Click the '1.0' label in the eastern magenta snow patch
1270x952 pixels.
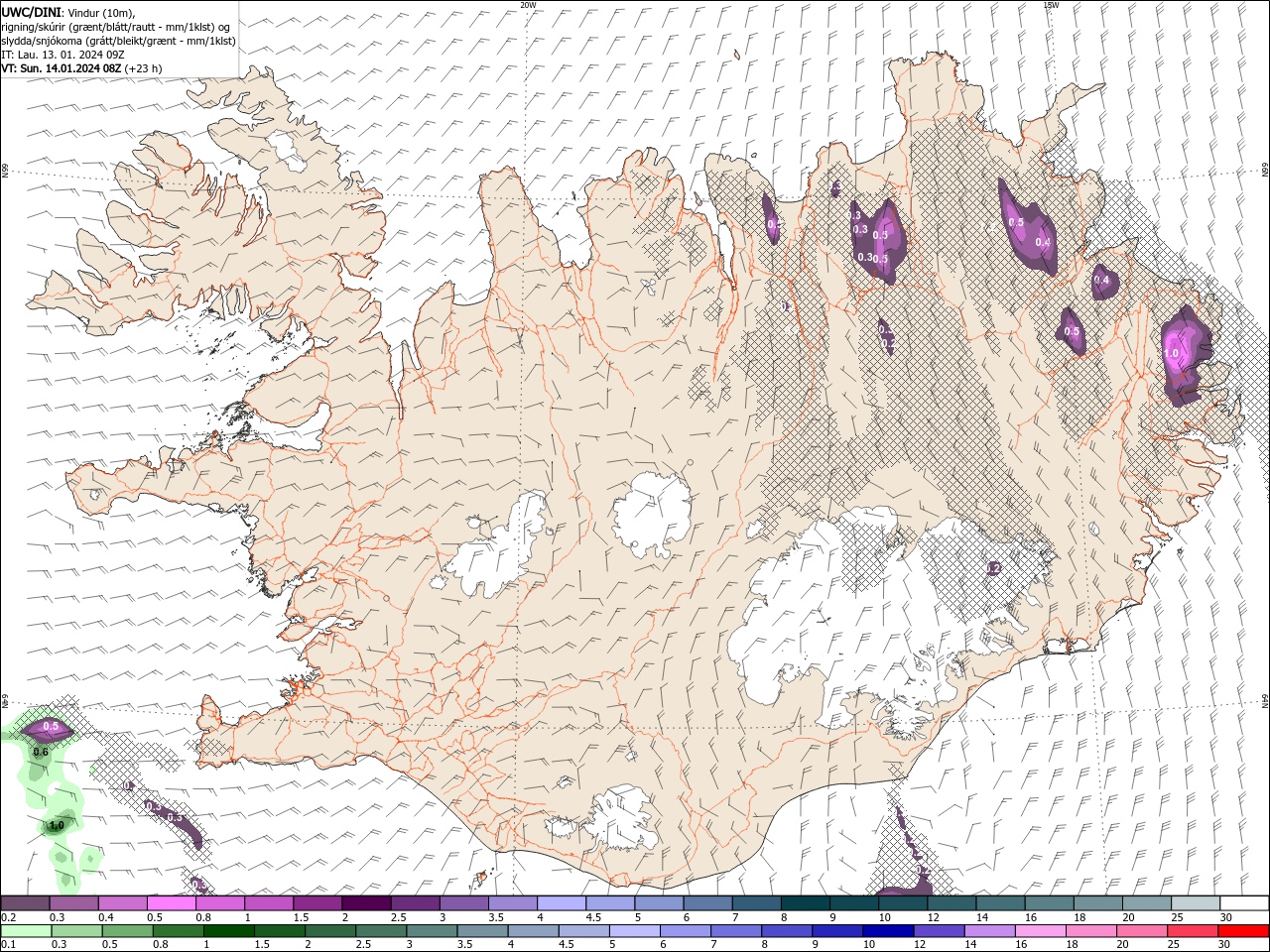(1171, 353)
